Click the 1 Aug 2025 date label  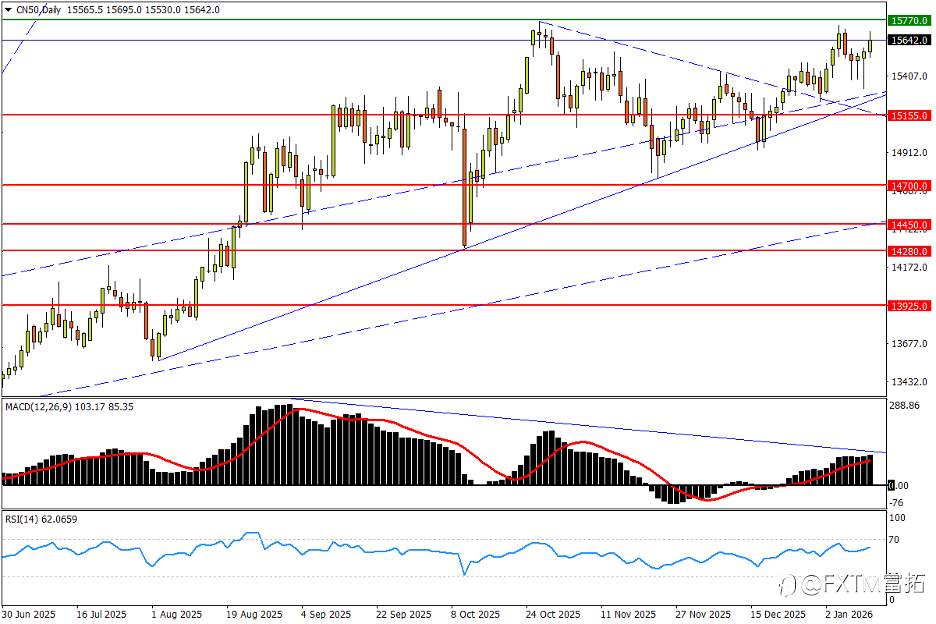pos(176,614)
